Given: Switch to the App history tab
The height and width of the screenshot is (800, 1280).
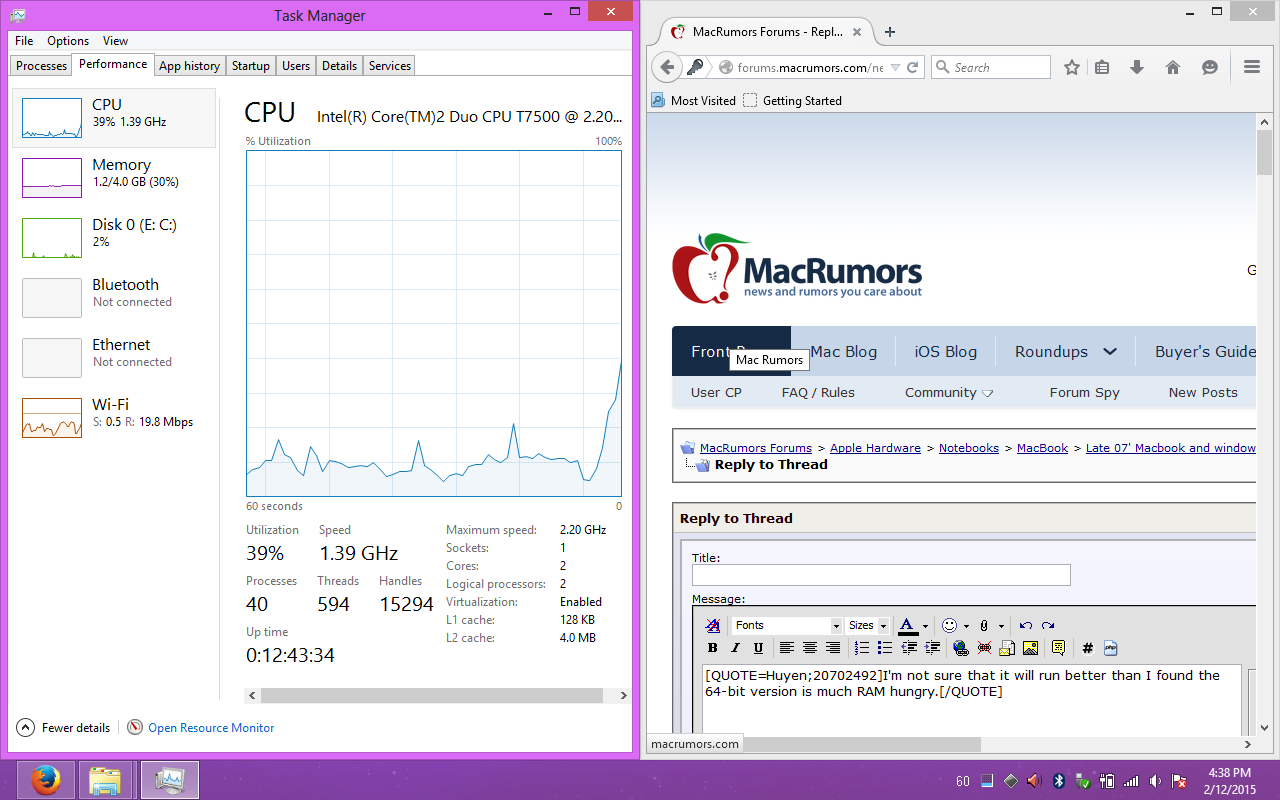Looking at the screenshot, I should click(189, 66).
